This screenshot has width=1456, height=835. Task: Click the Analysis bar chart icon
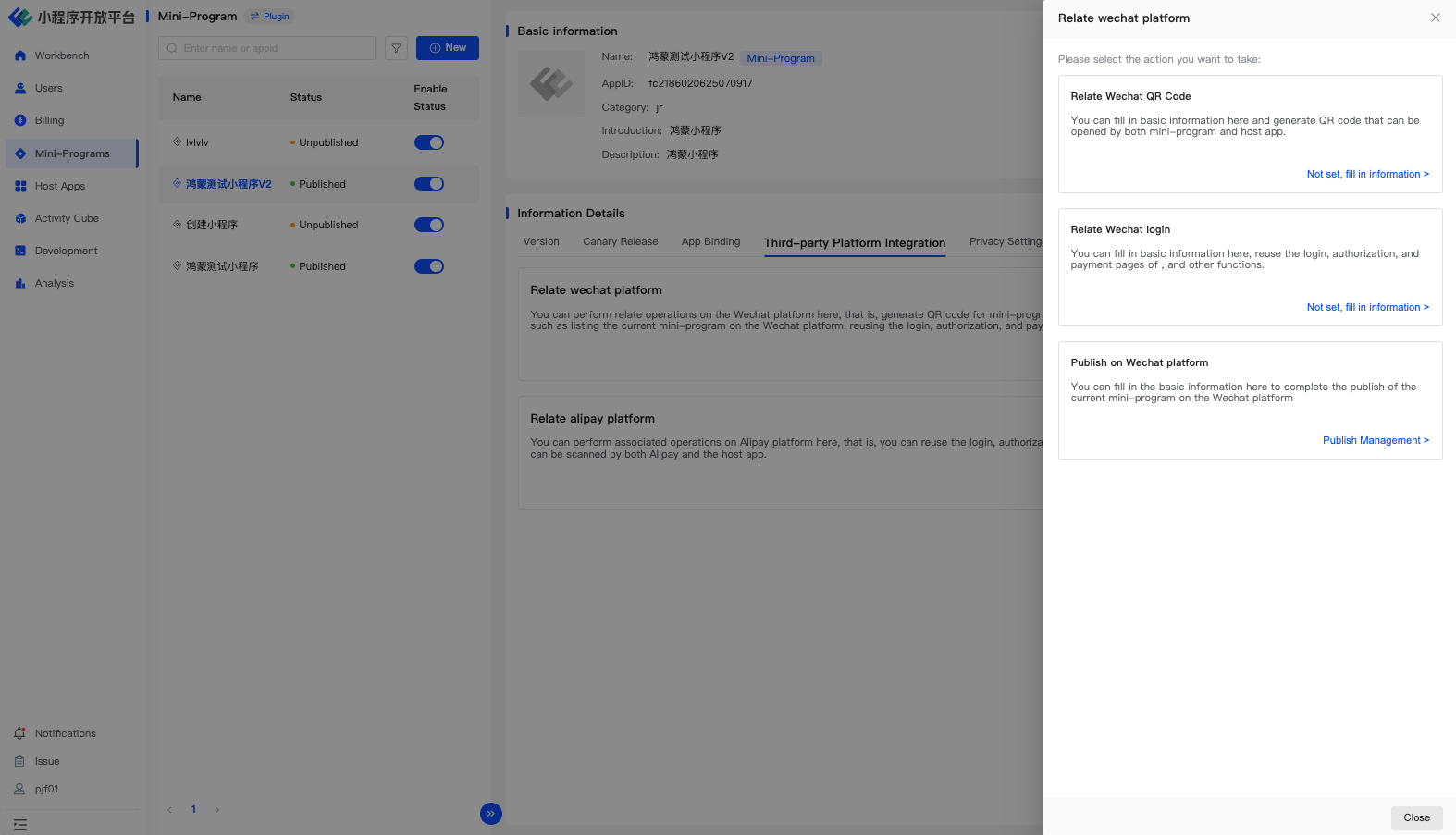point(20,283)
